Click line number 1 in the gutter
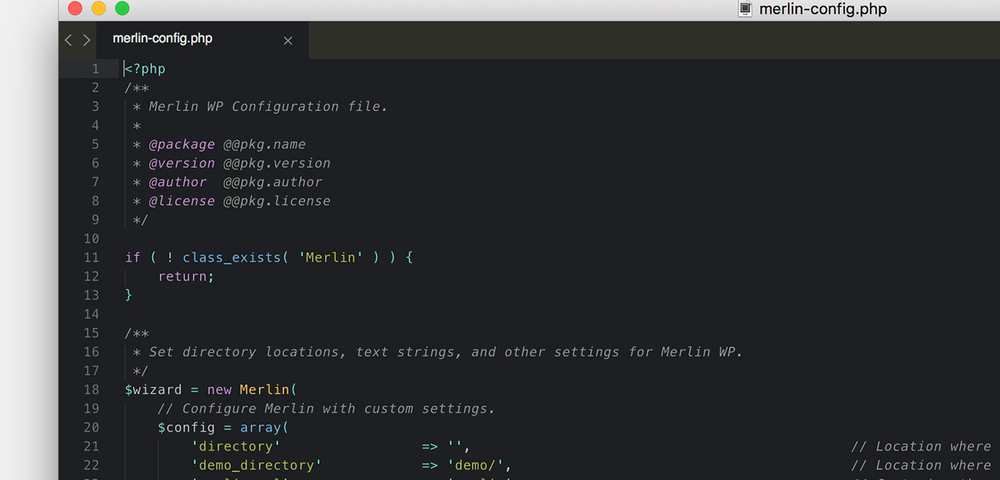 95,69
